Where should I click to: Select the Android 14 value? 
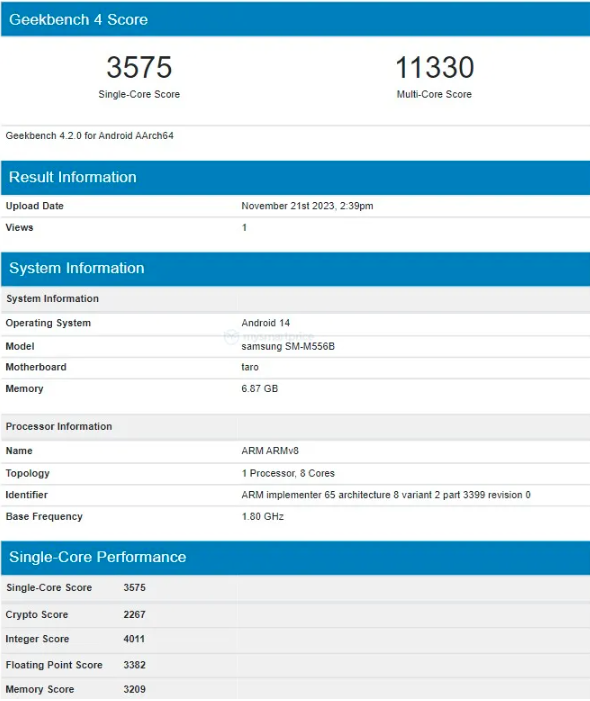[x=266, y=323]
